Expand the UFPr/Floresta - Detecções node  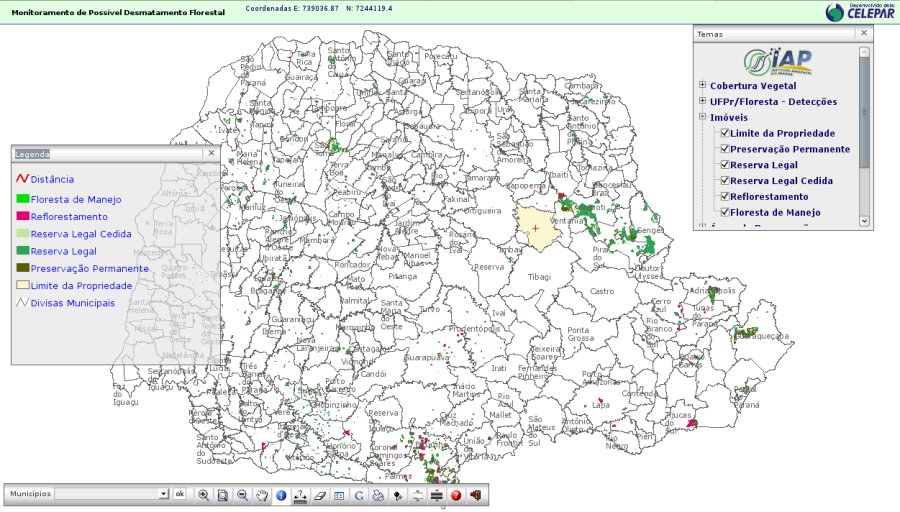[x=703, y=101]
